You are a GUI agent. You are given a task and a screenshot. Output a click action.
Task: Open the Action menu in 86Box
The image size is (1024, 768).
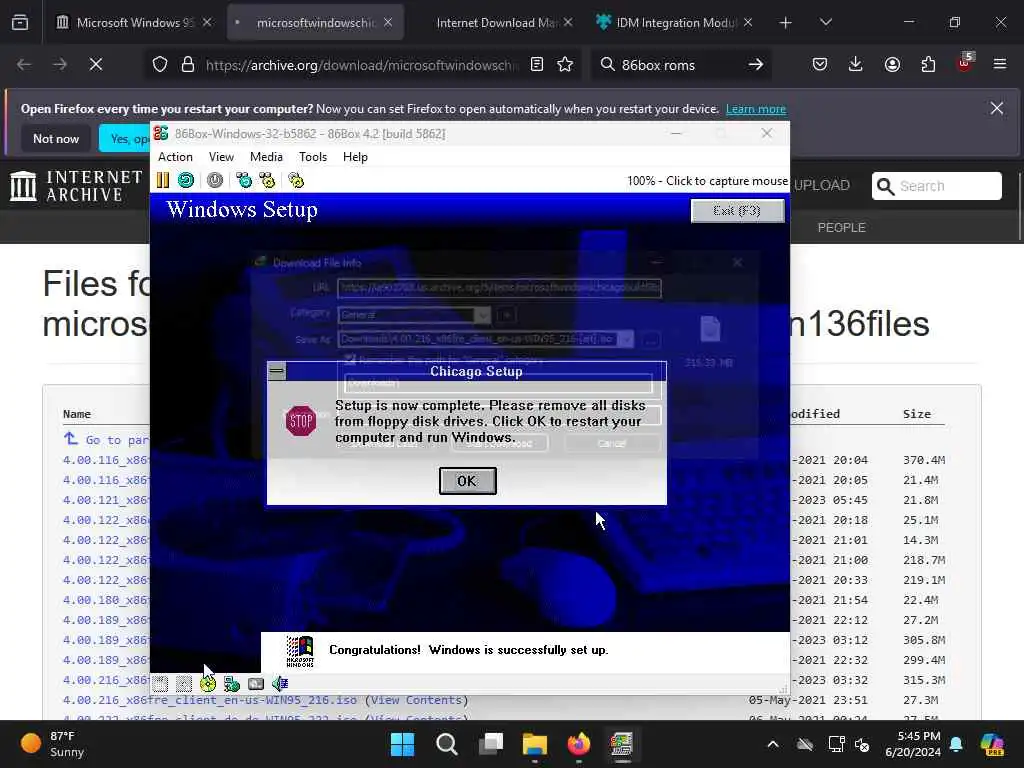(175, 157)
